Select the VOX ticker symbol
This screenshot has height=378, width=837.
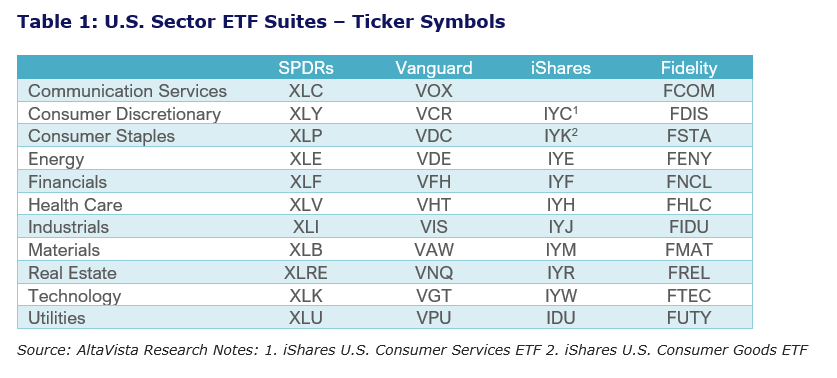click(x=433, y=91)
